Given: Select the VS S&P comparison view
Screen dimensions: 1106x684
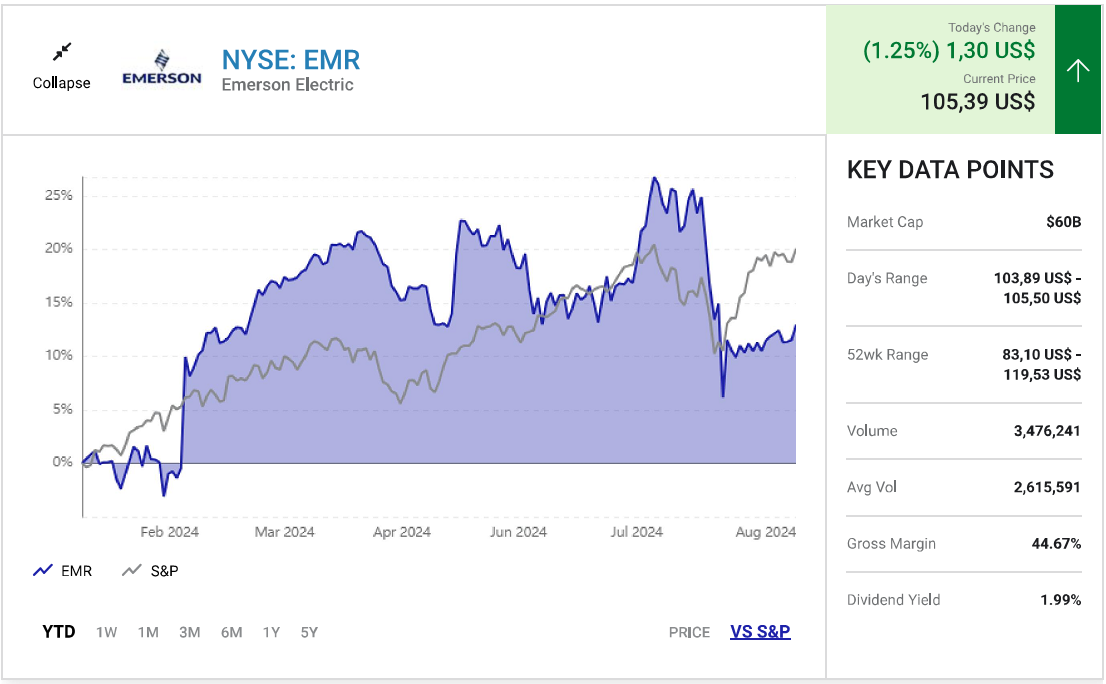Looking at the screenshot, I should click(x=760, y=632).
